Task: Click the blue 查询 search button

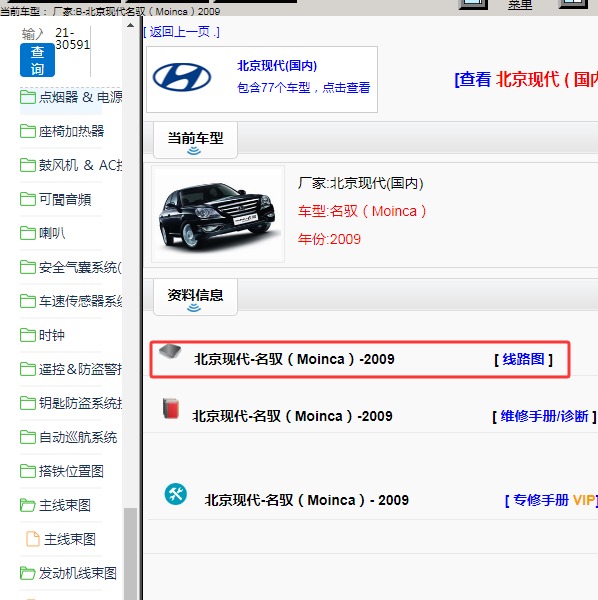Action: [37, 60]
